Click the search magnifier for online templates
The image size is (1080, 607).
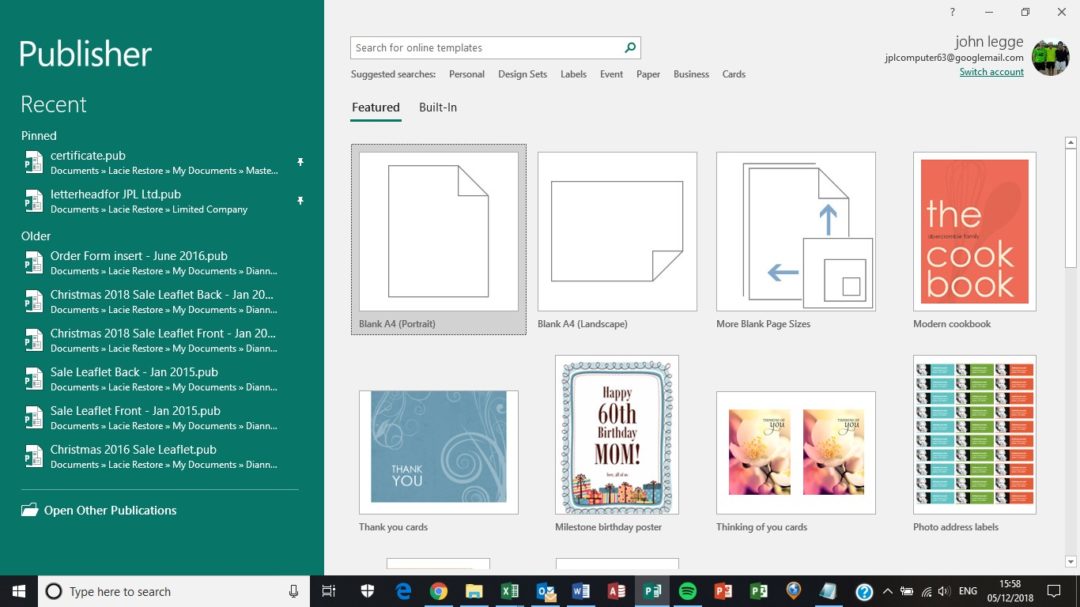coord(629,47)
